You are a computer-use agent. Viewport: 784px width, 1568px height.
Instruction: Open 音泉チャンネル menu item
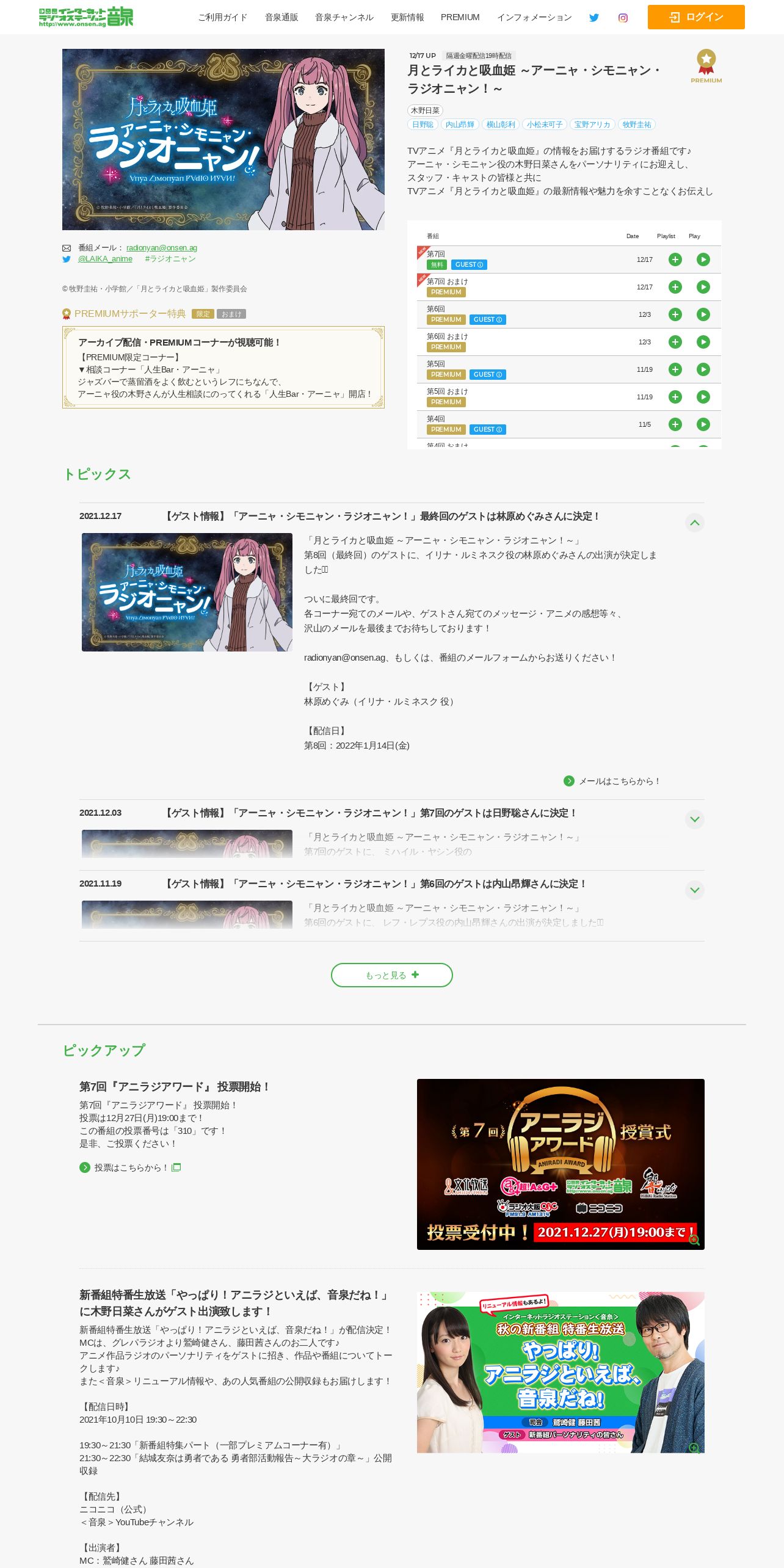coord(344,17)
